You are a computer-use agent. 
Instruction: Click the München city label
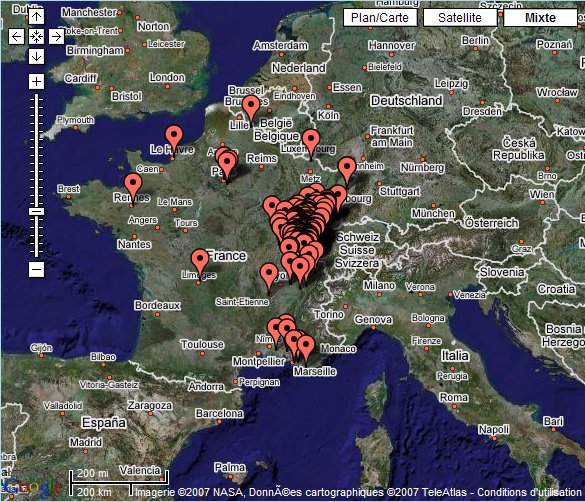pyautogui.click(x=433, y=213)
